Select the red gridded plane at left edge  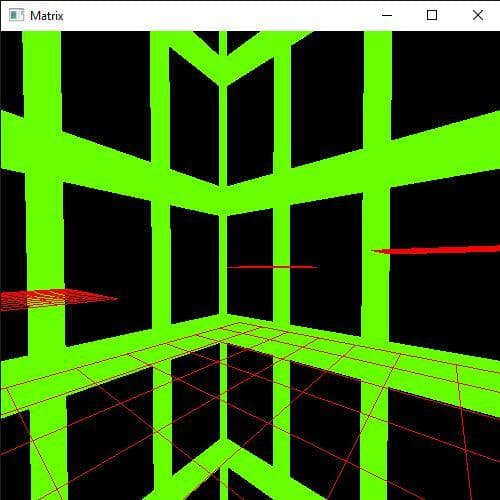(x=57, y=299)
